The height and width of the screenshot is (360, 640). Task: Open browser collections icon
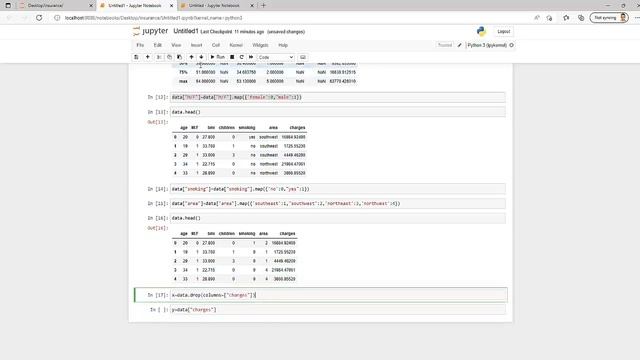click(581, 18)
